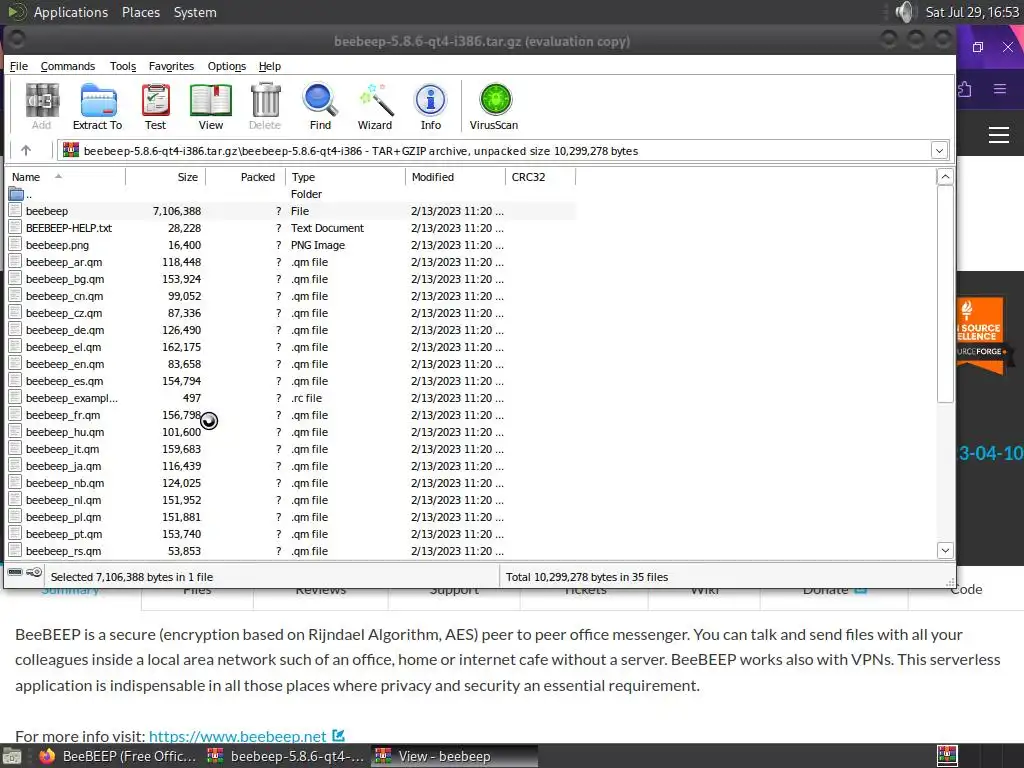Click the Delete trash icon
This screenshot has height=768, width=1024.
point(265,101)
